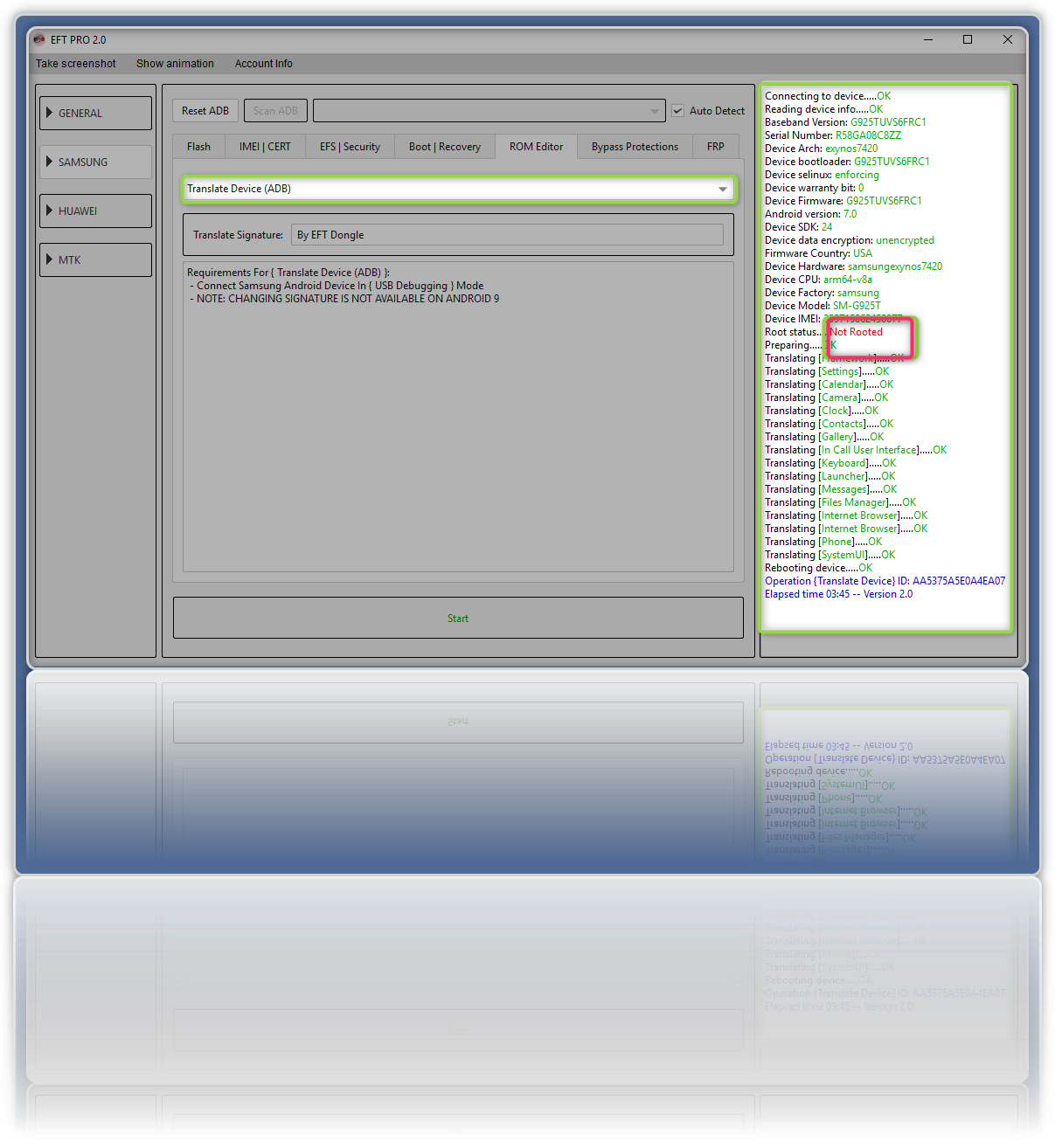Image resolution: width=1055 pixels, height=1148 pixels.
Task: Click the 'Firmware Country: USA' line
Action: [818, 253]
